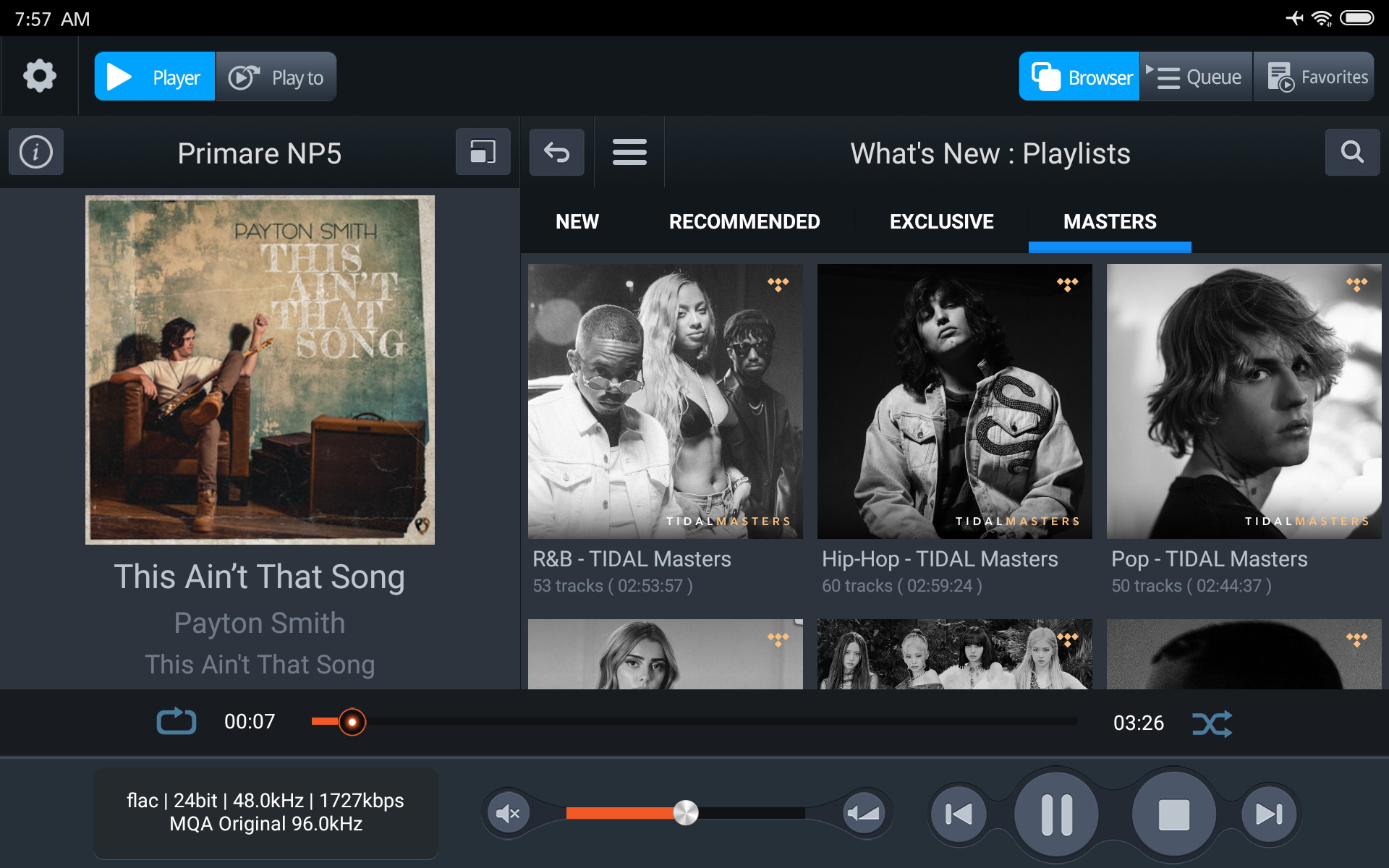Click the battery status icon
Viewport: 1389px width, 868px height.
(1356, 18)
